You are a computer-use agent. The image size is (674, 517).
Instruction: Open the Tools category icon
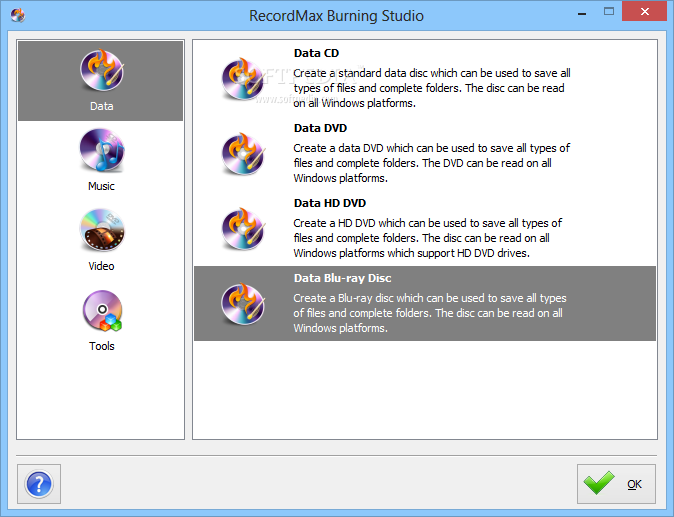(102, 311)
